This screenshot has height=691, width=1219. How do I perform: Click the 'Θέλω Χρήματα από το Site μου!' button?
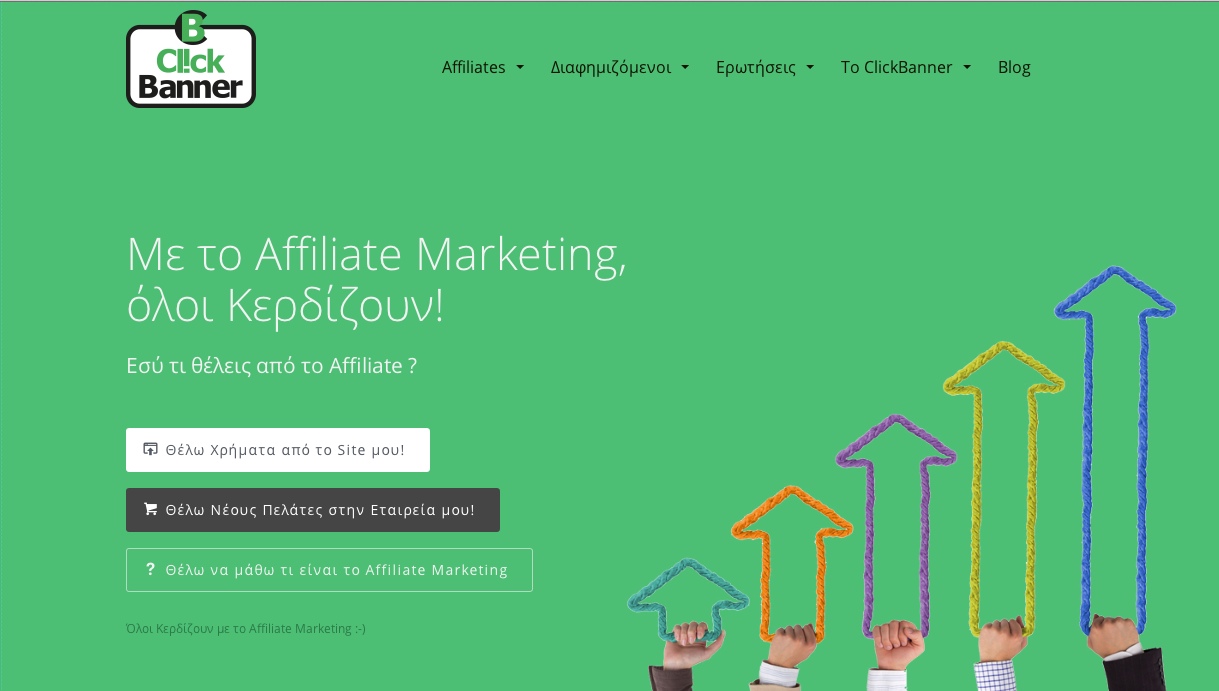pyautogui.click(x=278, y=450)
